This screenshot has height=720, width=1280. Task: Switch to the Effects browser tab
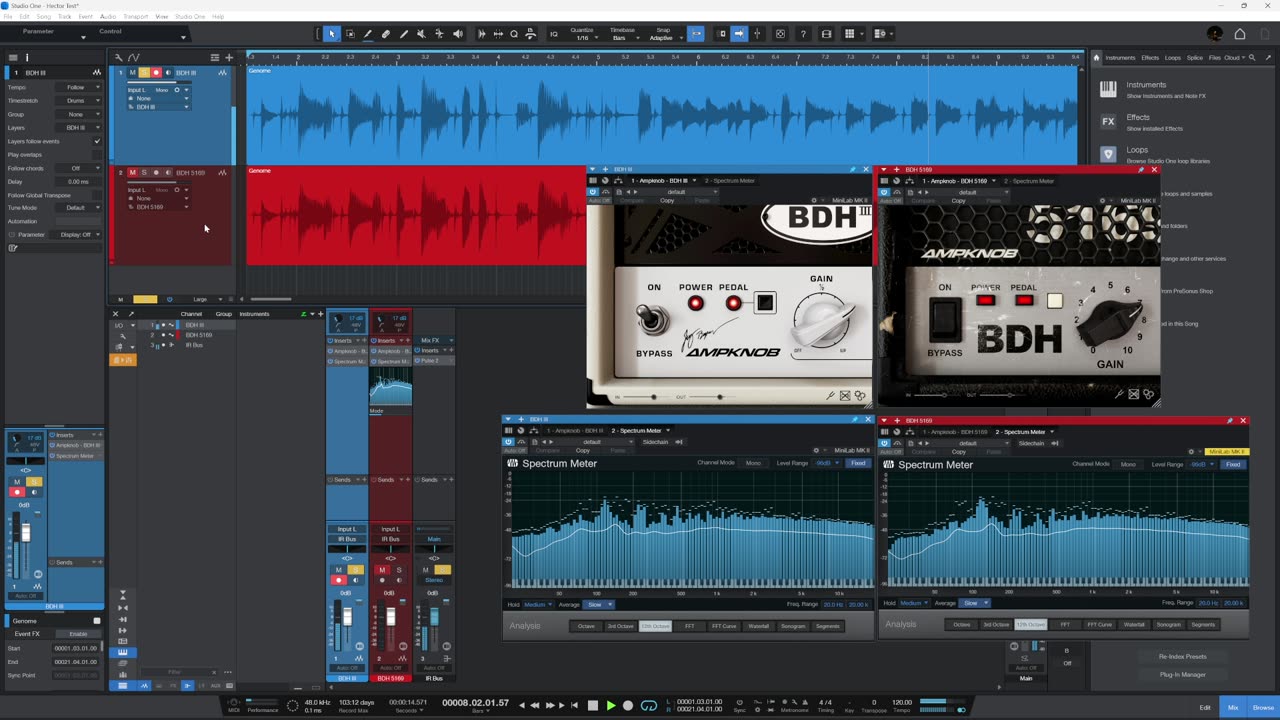[x=1150, y=58]
